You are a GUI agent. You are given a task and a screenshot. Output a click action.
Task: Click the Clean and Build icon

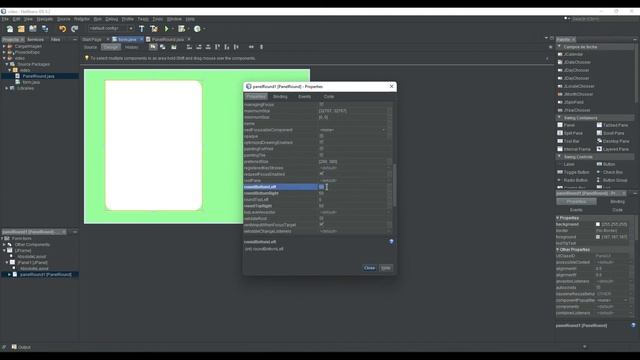pyautogui.click(x=154, y=29)
